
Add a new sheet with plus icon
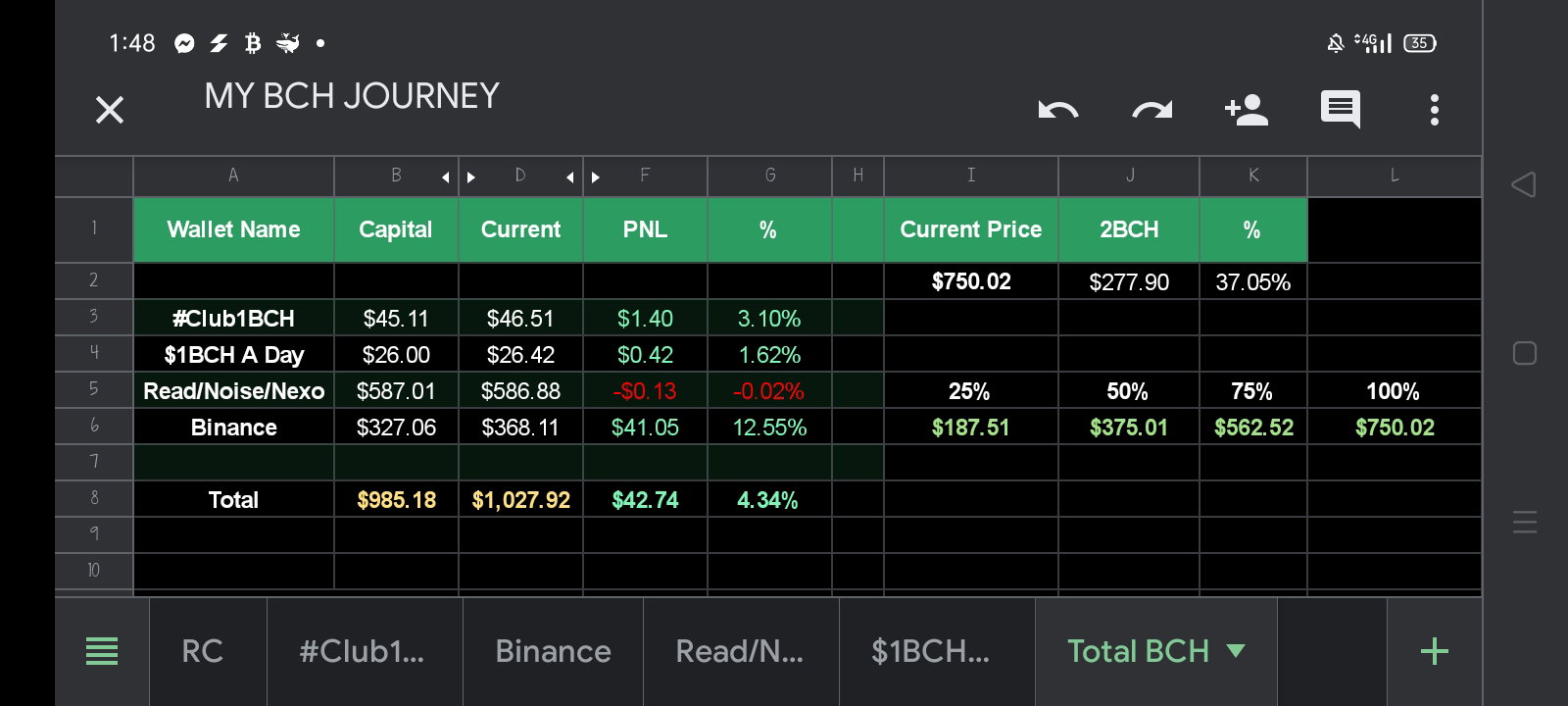point(1434,651)
